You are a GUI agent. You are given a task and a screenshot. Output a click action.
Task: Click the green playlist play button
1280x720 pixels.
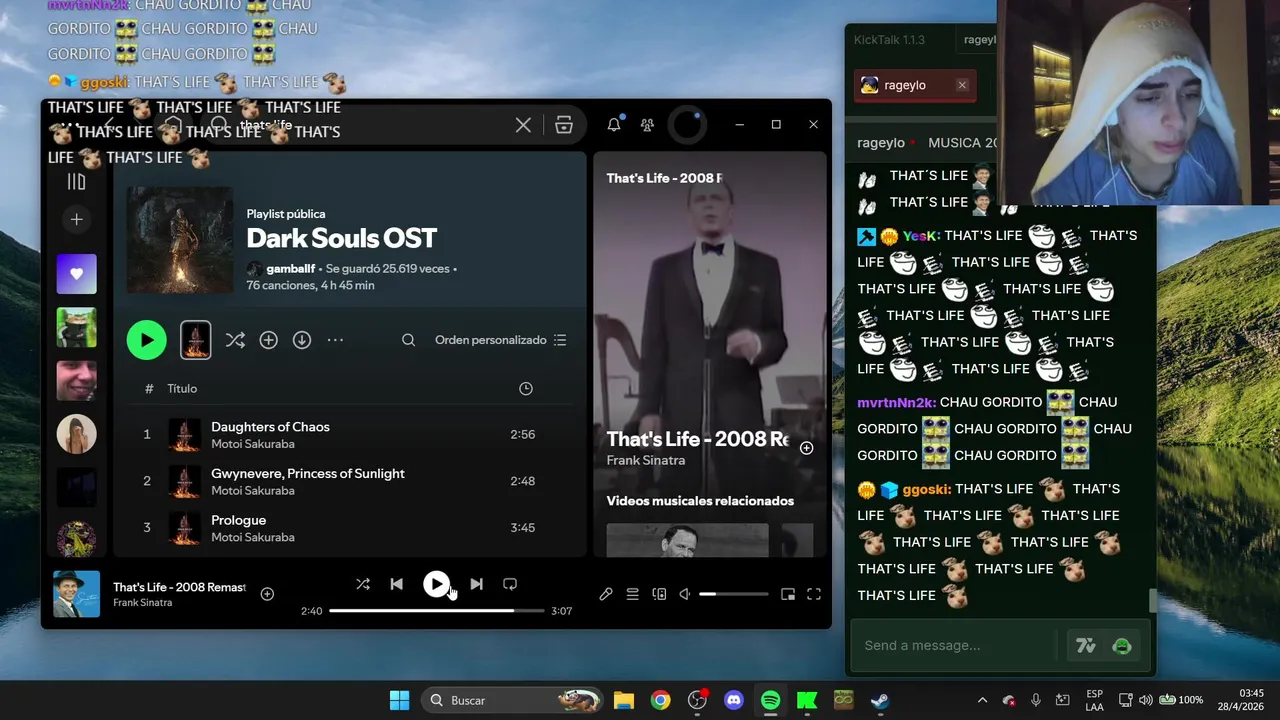pyautogui.click(x=147, y=340)
